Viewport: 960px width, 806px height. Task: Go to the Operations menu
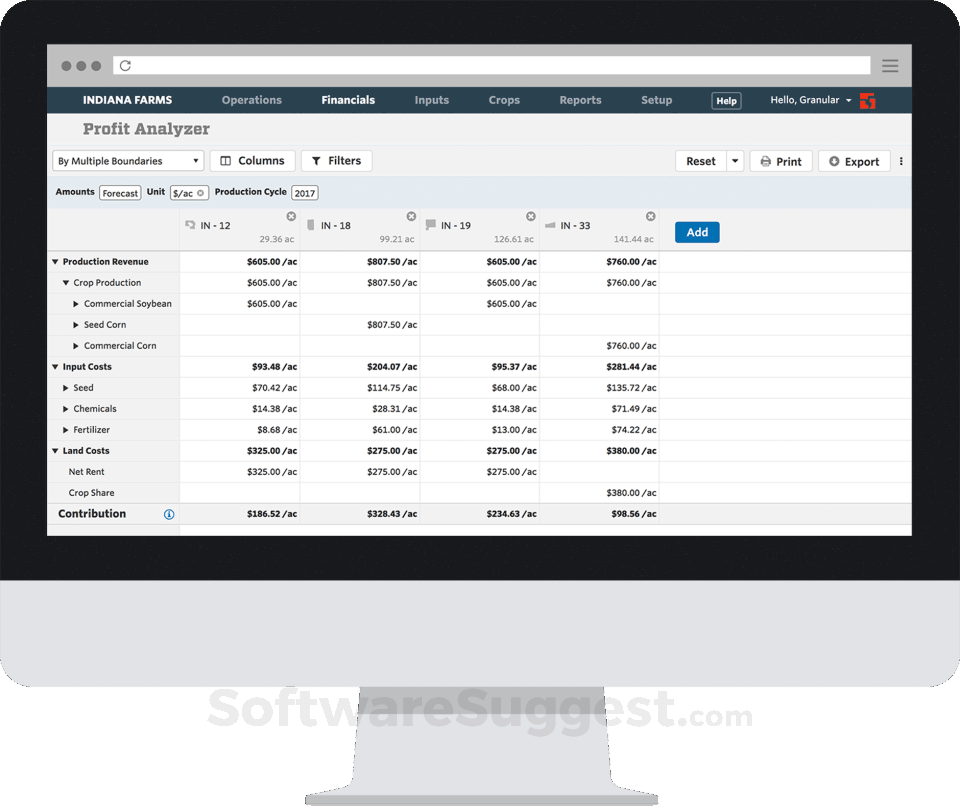point(252,100)
